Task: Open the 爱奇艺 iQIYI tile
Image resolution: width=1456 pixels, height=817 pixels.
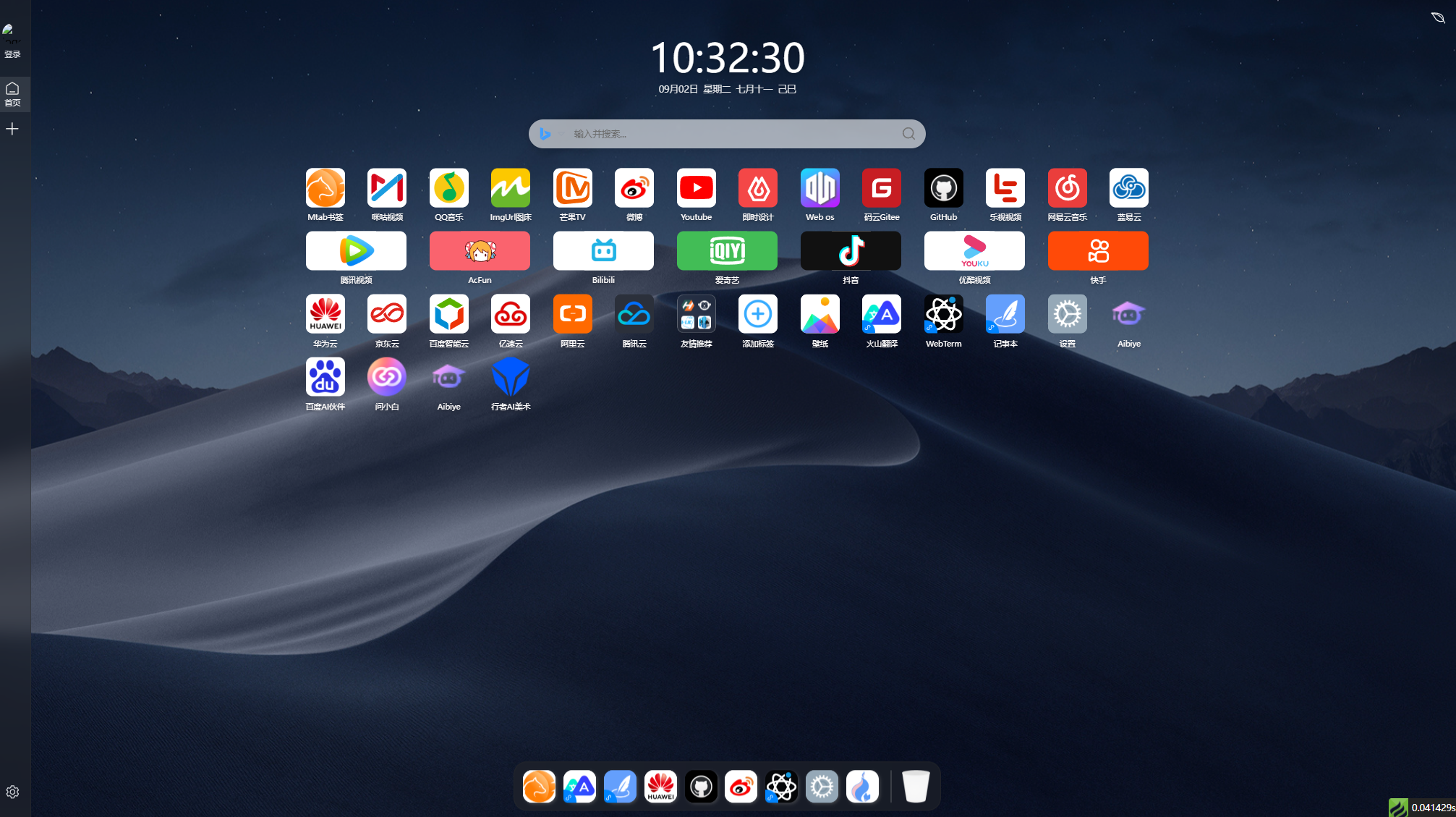Action: click(x=727, y=251)
